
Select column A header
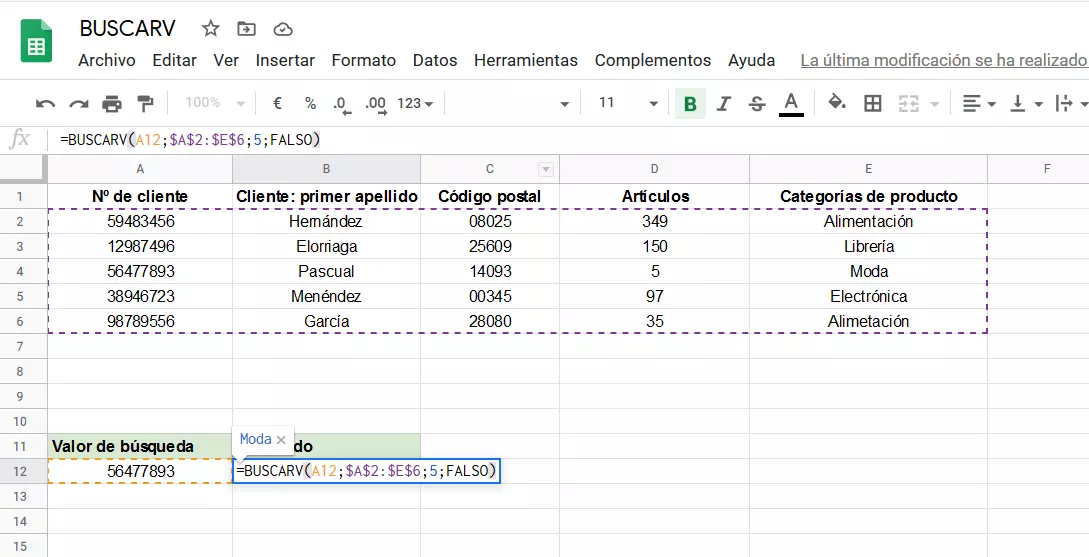[140, 169]
